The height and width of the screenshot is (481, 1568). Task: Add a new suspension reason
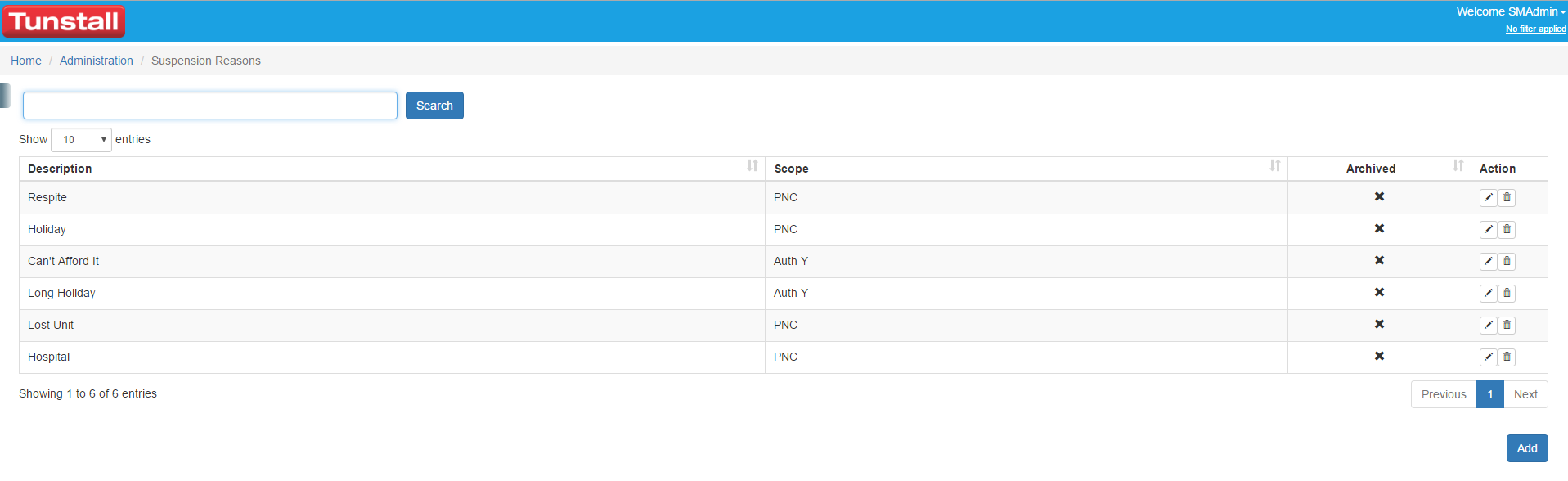point(1527,448)
